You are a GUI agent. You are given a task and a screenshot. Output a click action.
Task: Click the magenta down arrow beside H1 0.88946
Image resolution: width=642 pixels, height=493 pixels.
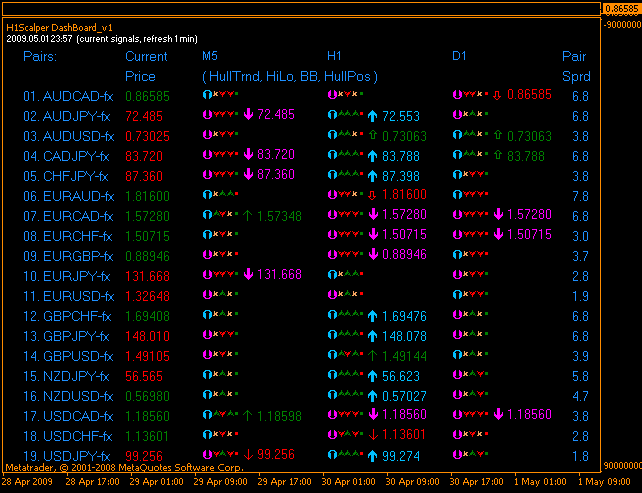373,254
